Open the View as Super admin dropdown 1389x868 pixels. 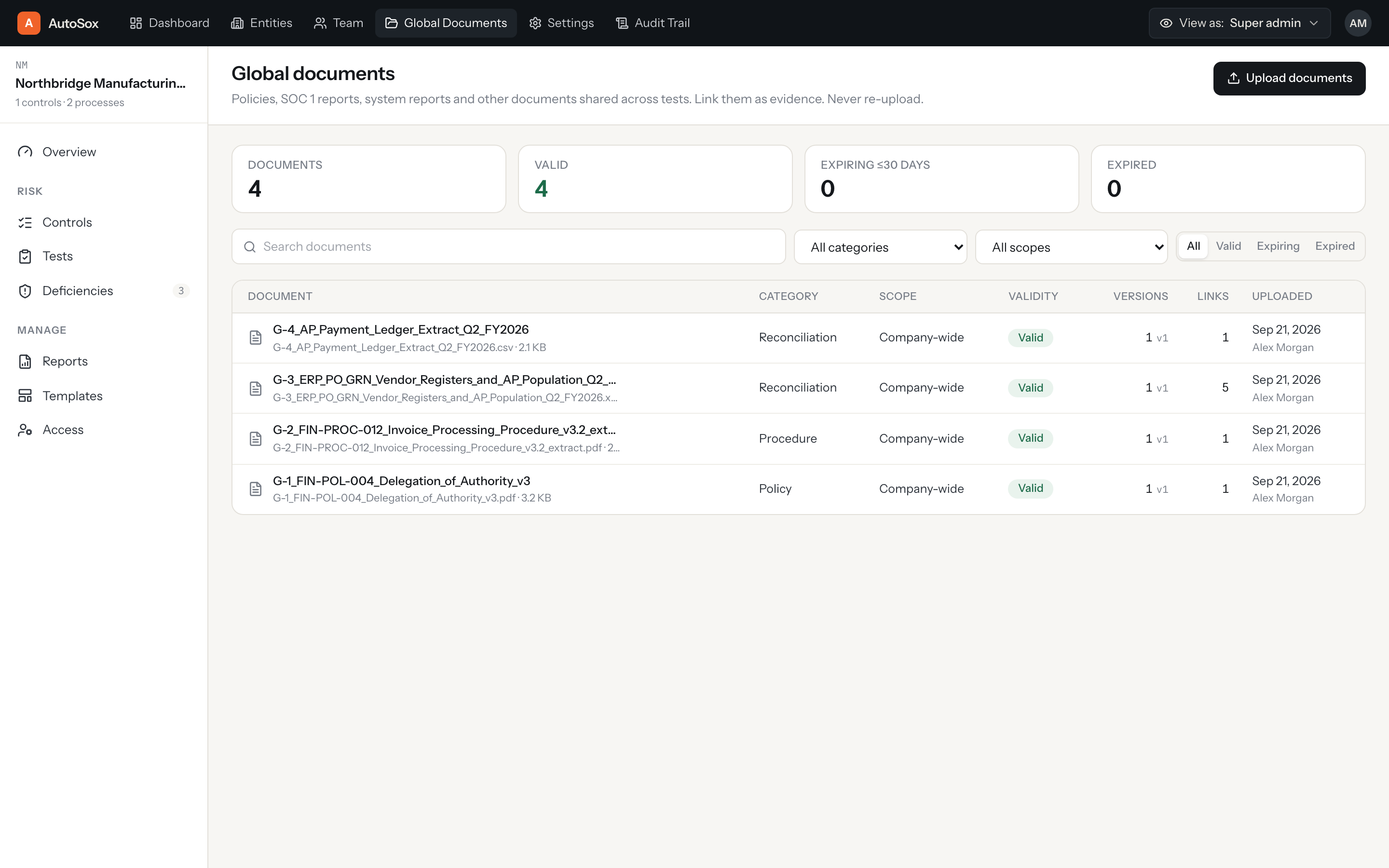1239,23
